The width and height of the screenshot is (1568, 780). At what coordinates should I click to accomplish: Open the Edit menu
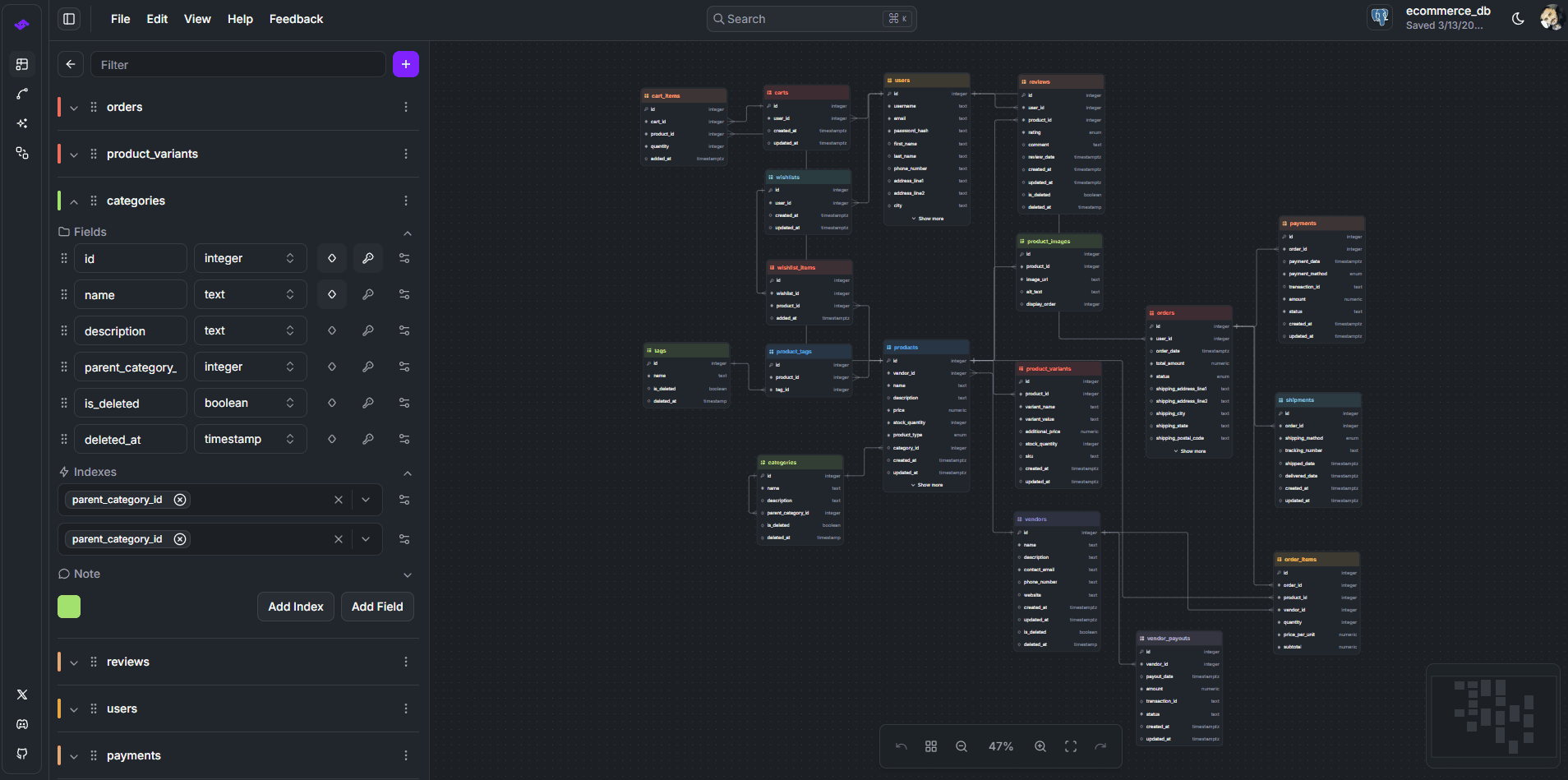point(157,19)
